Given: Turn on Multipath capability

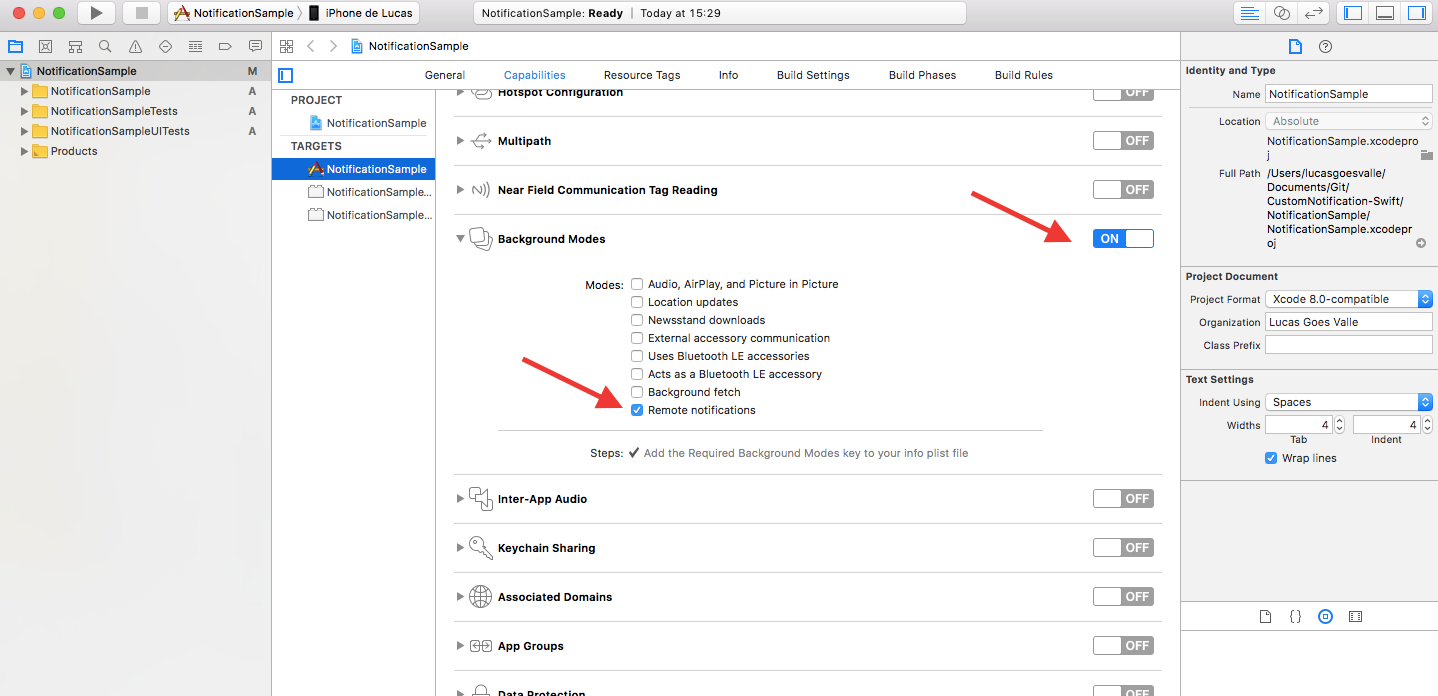Looking at the screenshot, I should [1123, 140].
